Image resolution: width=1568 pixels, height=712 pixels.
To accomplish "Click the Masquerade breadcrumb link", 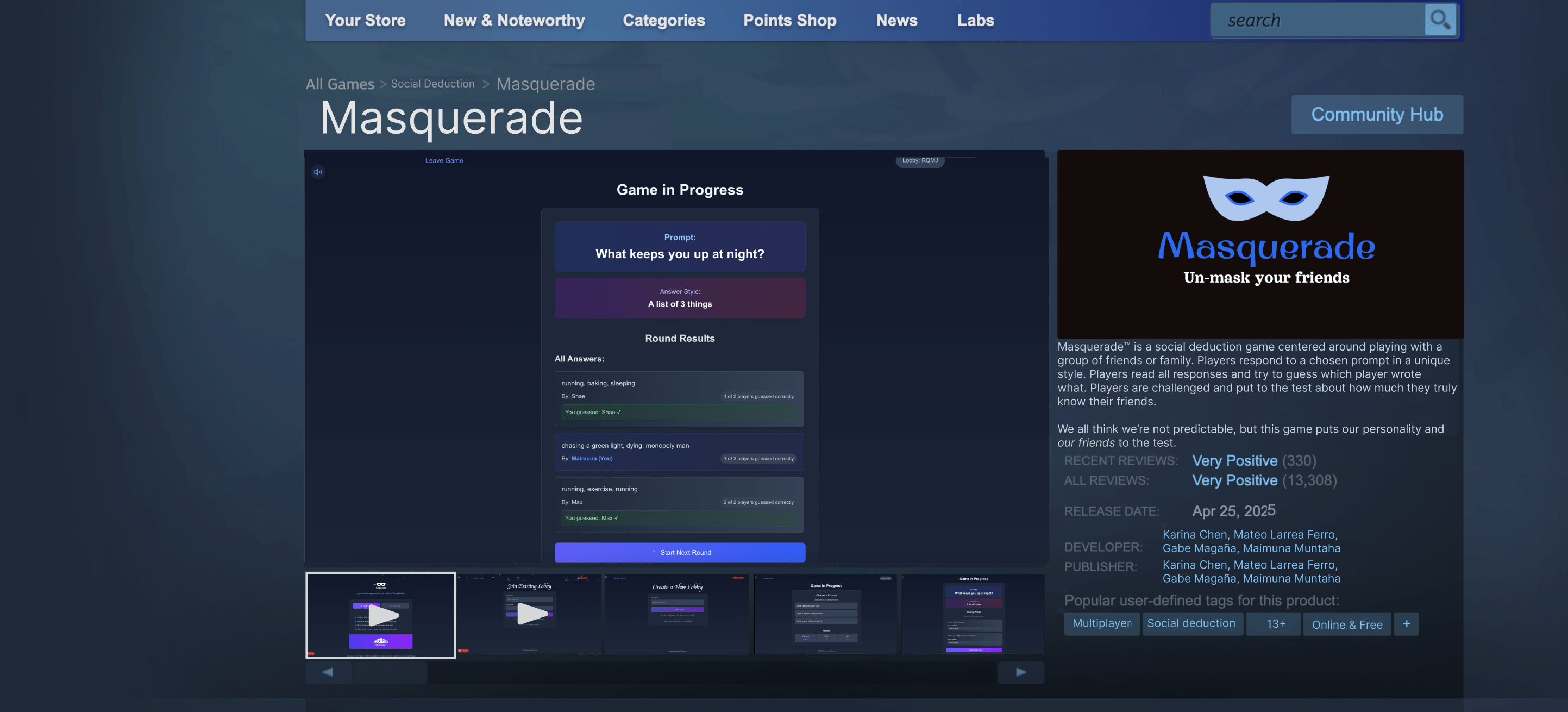I will pos(545,84).
